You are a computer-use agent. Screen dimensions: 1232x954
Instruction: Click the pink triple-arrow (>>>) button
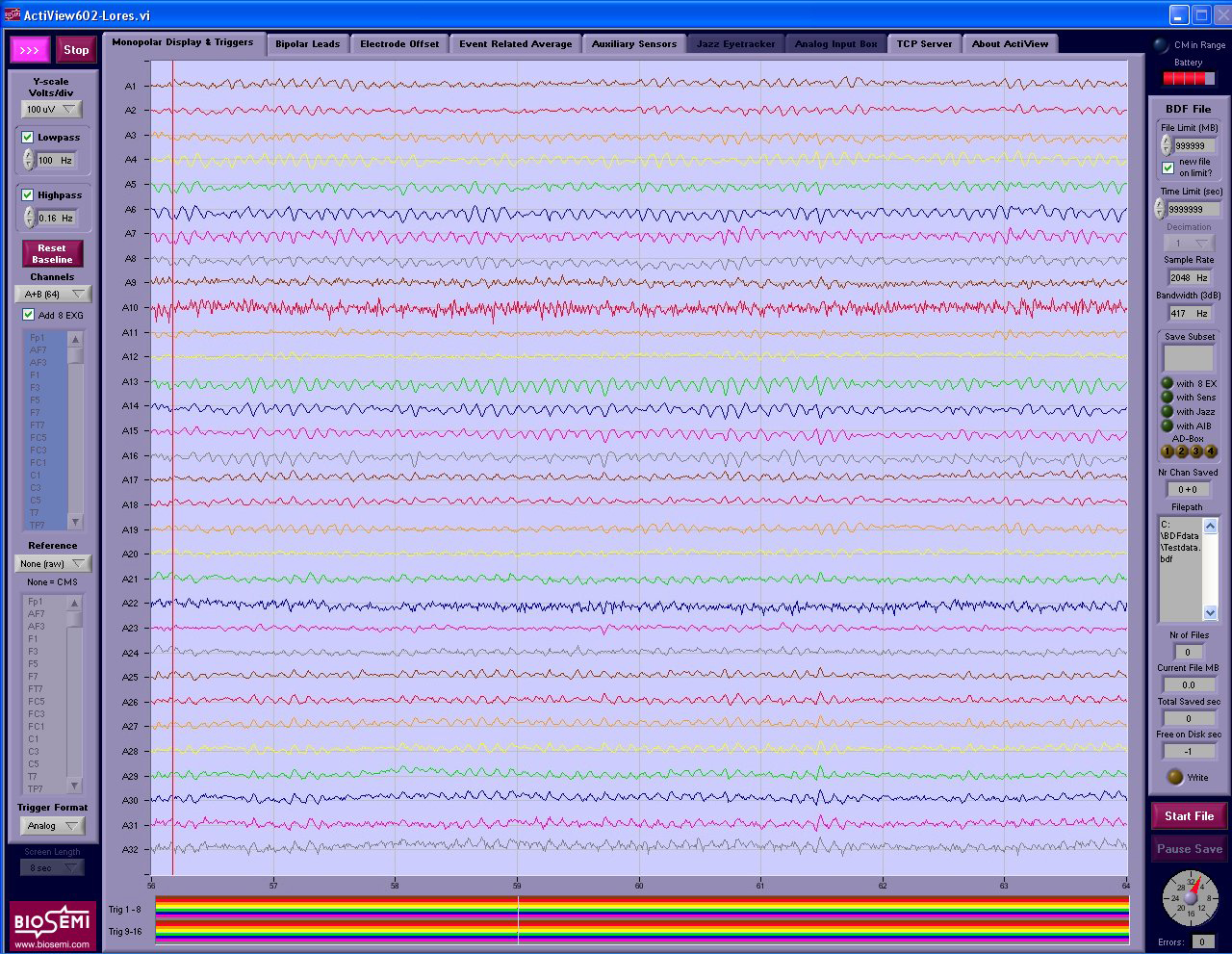coord(30,50)
